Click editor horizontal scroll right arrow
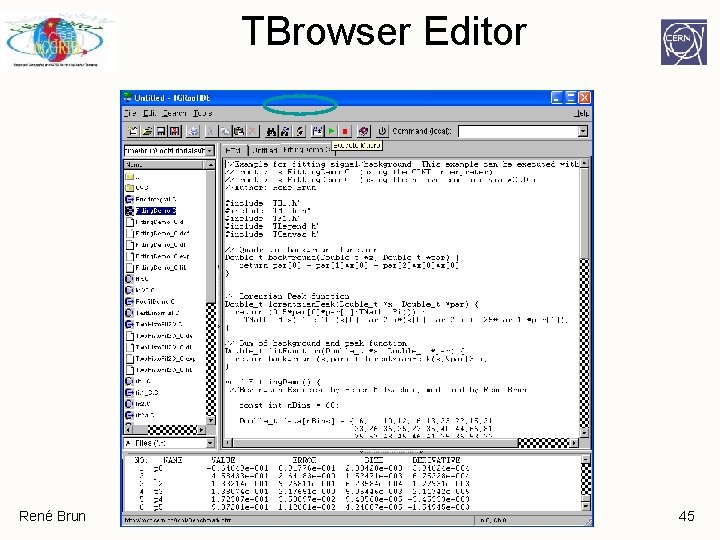Screen dimensions: 720x540 [574, 443]
